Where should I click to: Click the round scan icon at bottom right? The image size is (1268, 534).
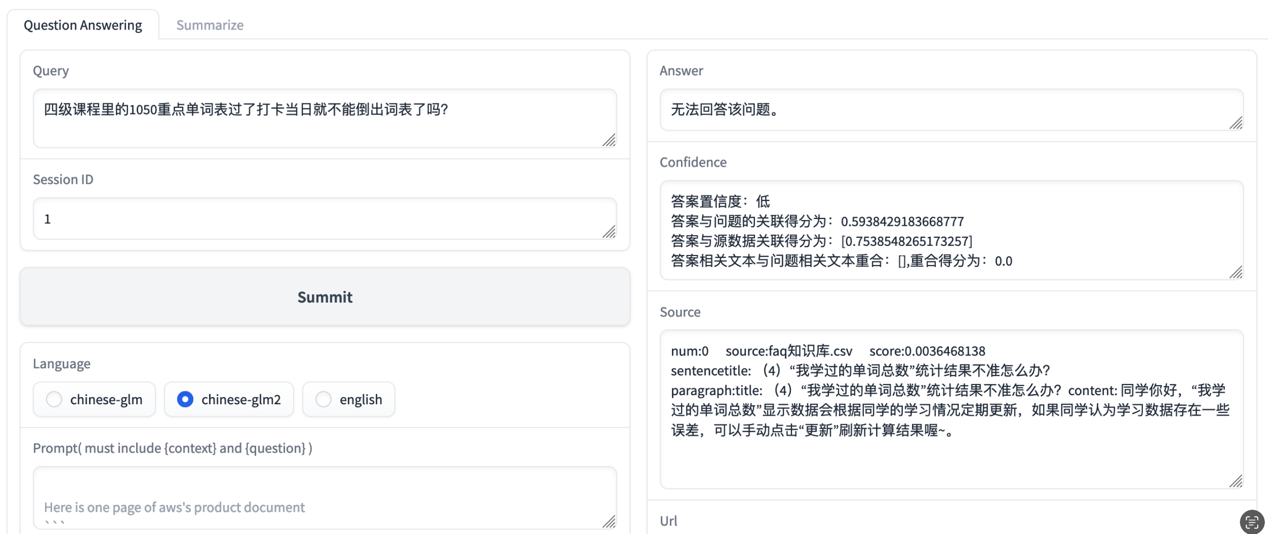pos(1252,521)
